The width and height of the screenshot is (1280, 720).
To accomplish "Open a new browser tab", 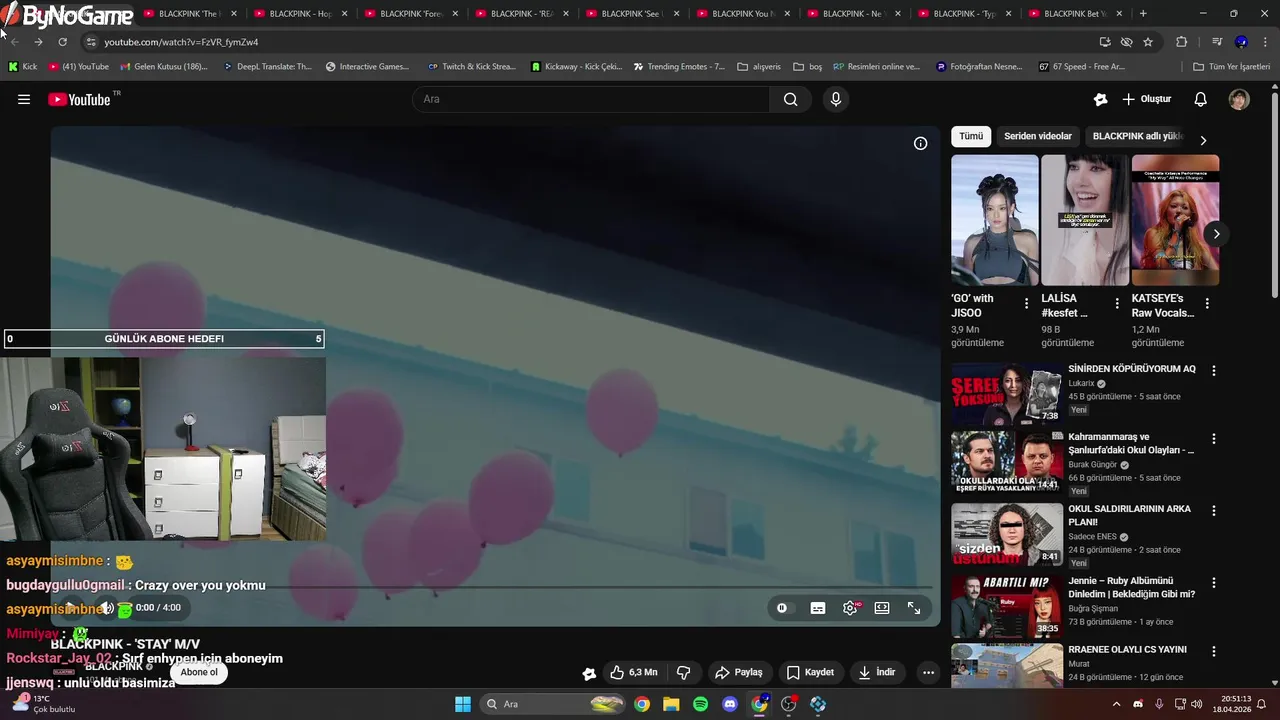I will [x=1143, y=14].
